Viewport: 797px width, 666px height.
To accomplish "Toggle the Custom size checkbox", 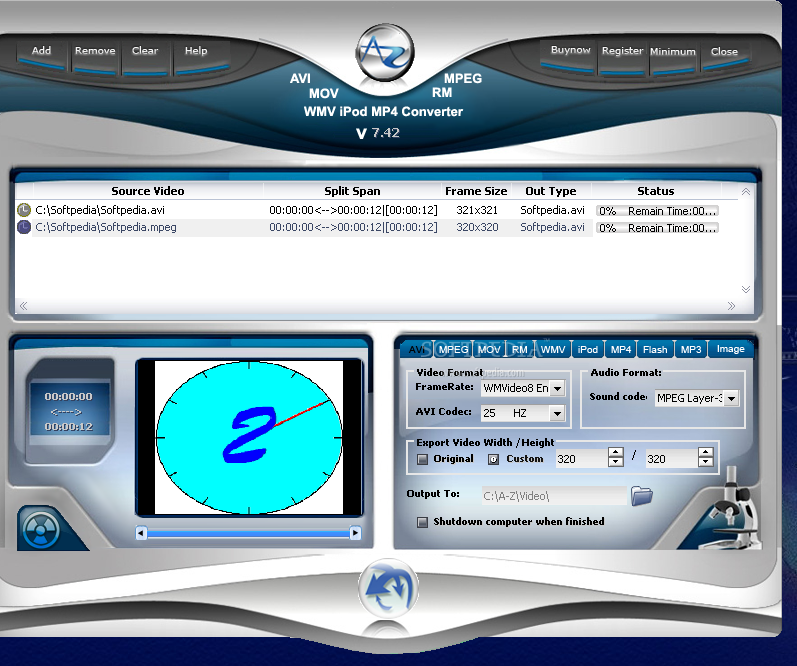I will (493, 459).
